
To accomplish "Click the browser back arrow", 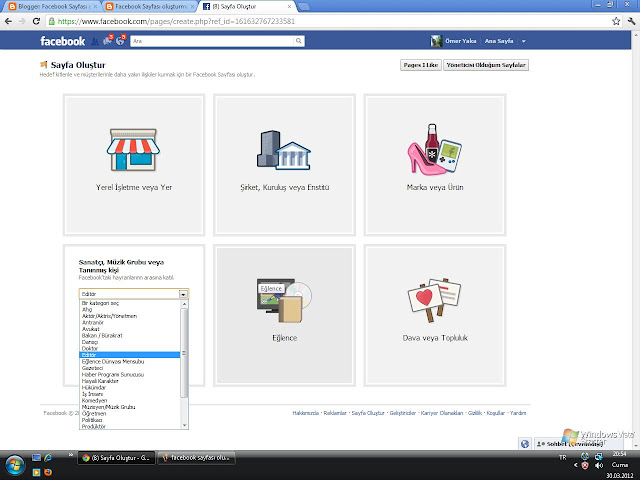I will tap(9, 21).
